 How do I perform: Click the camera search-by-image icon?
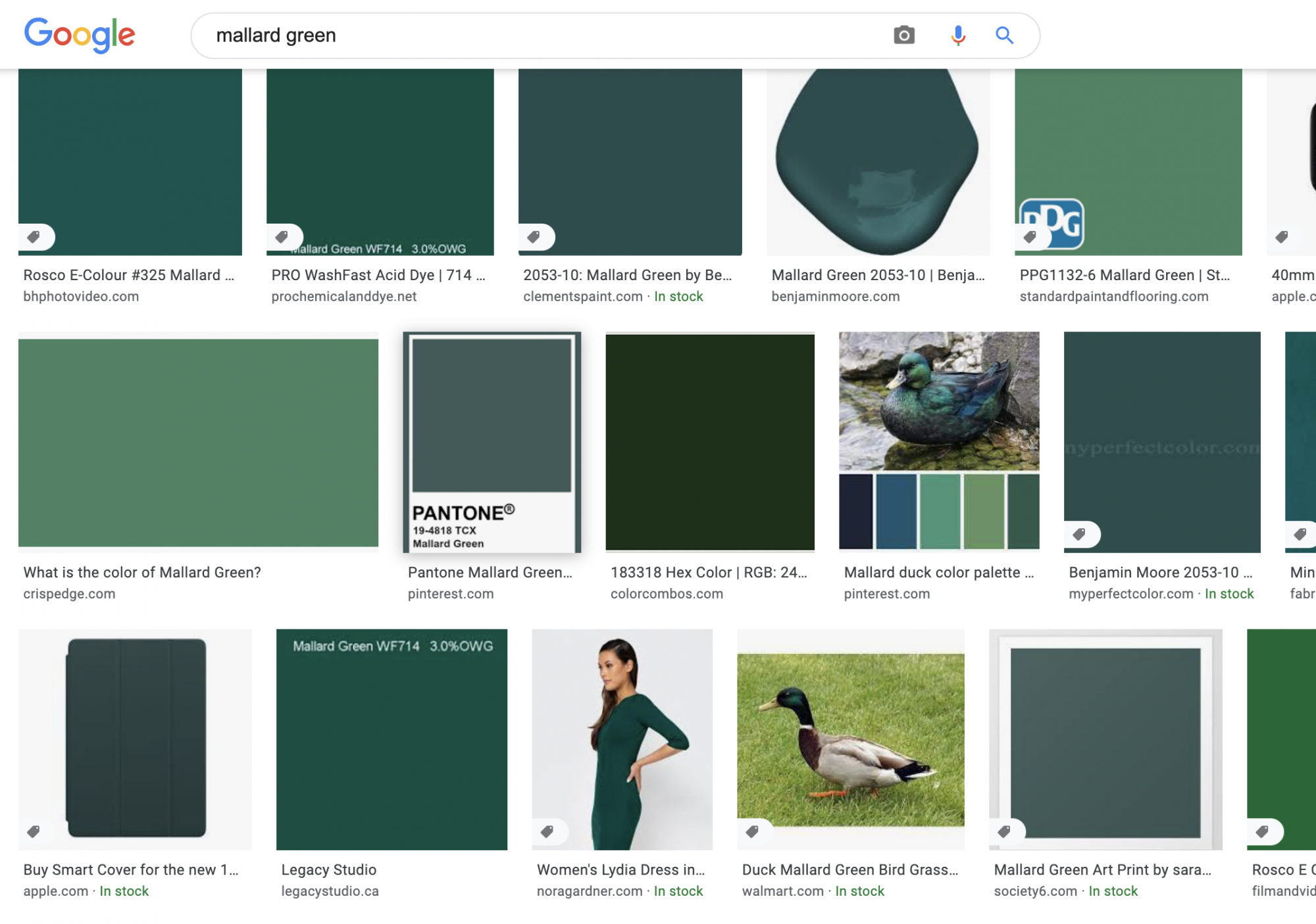point(904,35)
